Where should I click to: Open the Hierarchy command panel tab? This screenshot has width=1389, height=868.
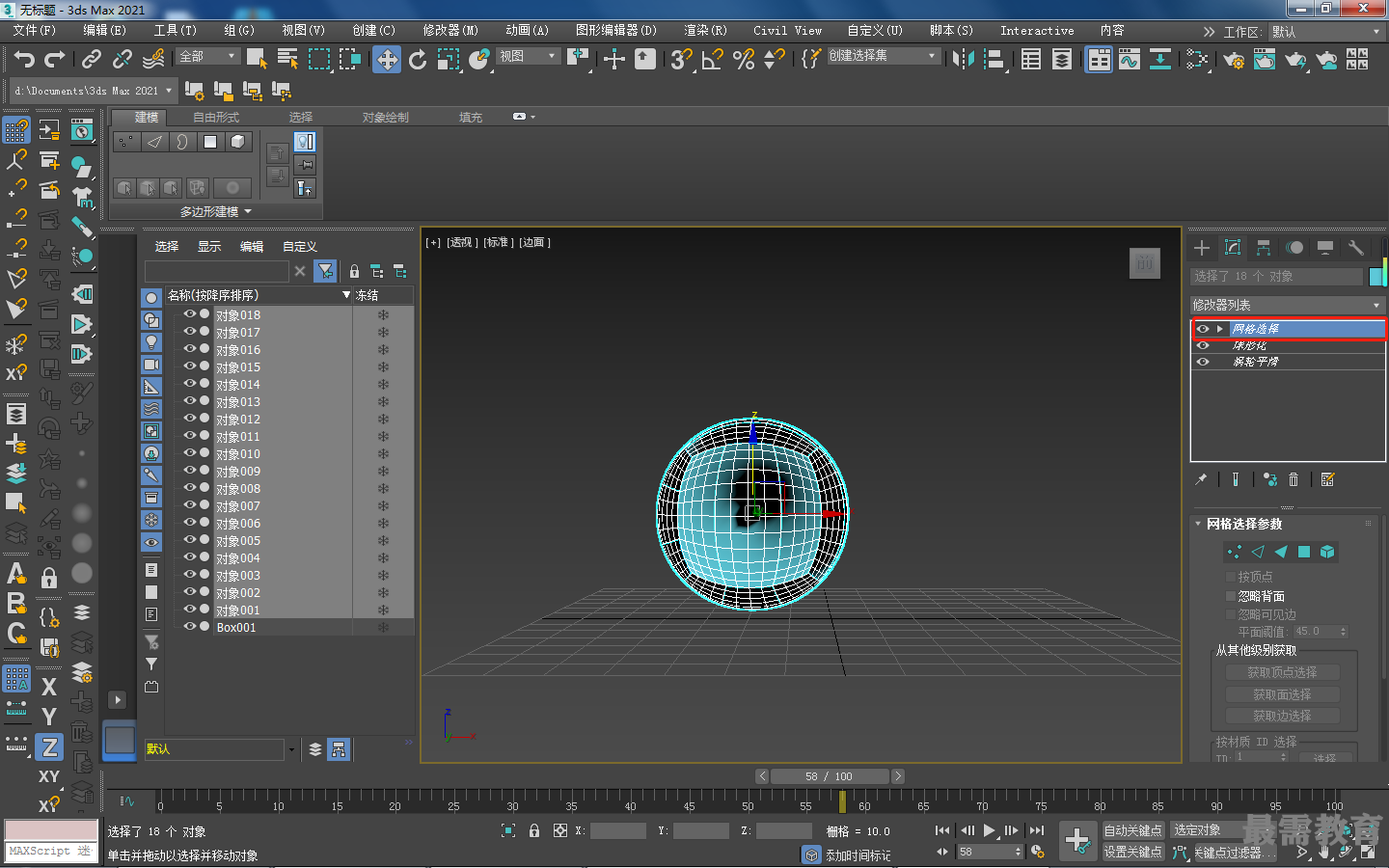pos(1264,248)
